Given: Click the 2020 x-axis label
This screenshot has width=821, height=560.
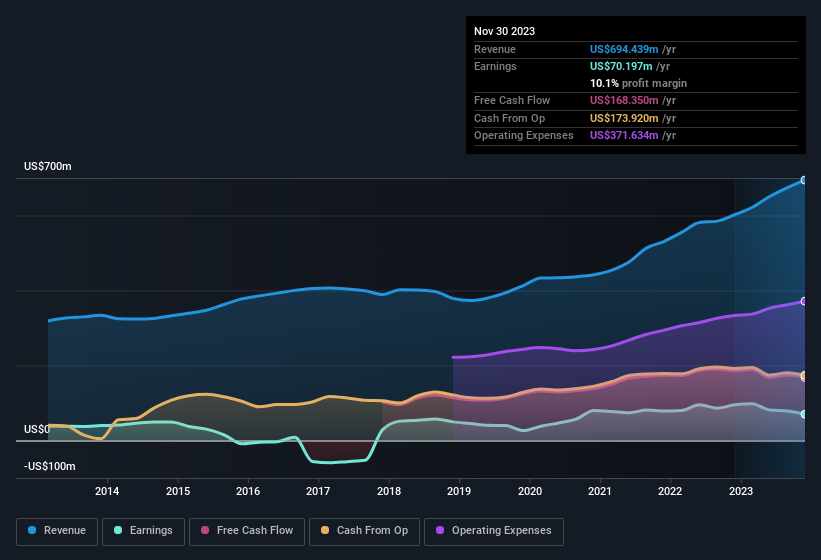Looking at the screenshot, I should pyautogui.click(x=529, y=491).
